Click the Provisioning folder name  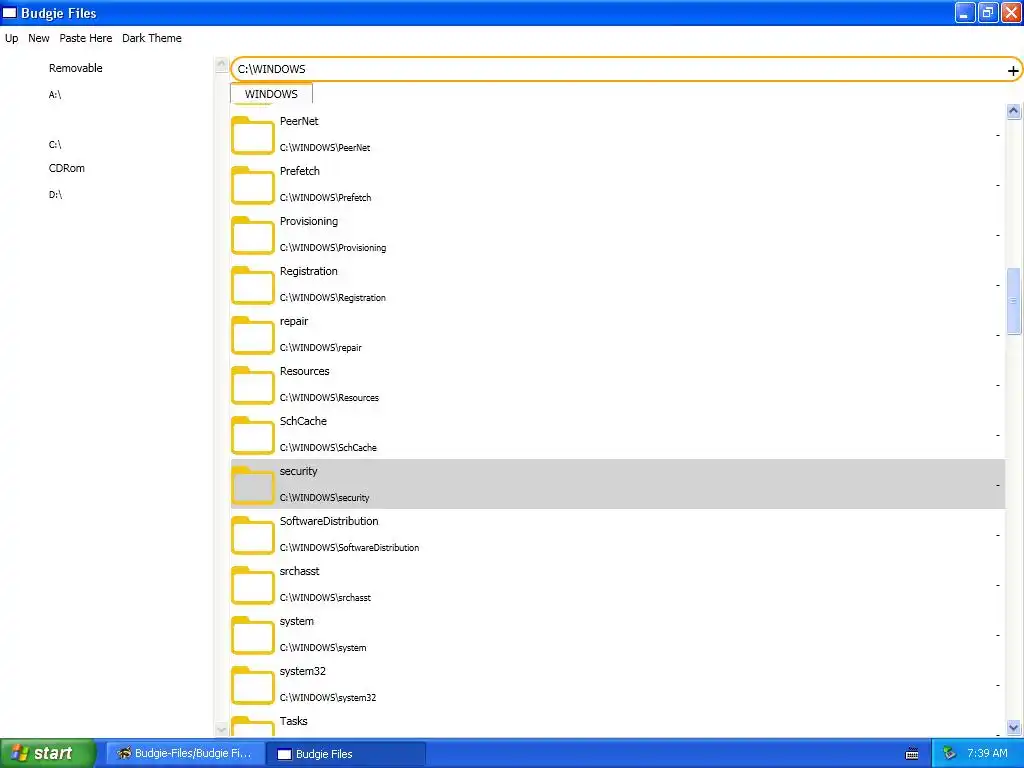[309, 221]
